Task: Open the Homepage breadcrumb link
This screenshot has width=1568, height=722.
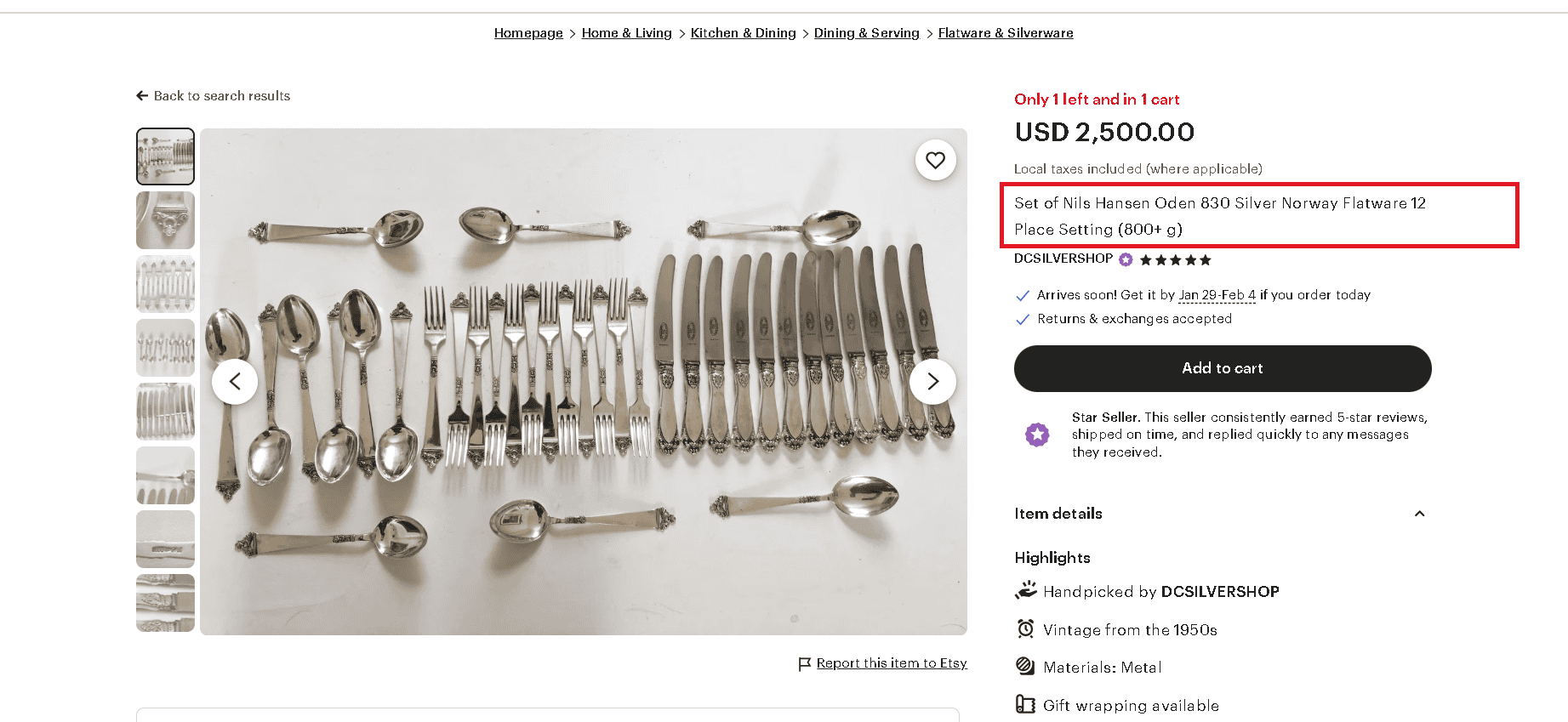Action: point(528,32)
